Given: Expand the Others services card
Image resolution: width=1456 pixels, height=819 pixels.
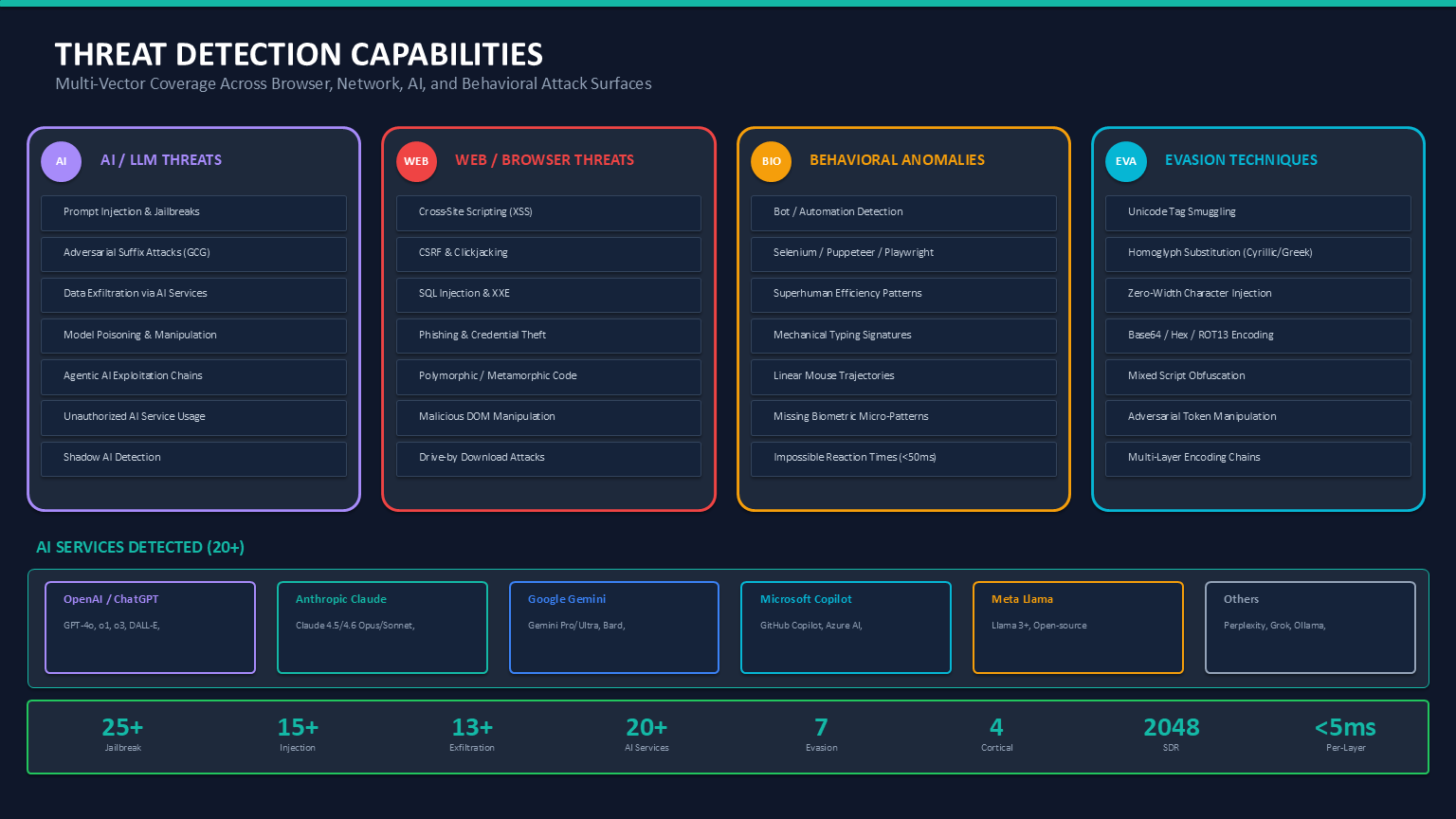Looking at the screenshot, I should (x=1310, y=628).
